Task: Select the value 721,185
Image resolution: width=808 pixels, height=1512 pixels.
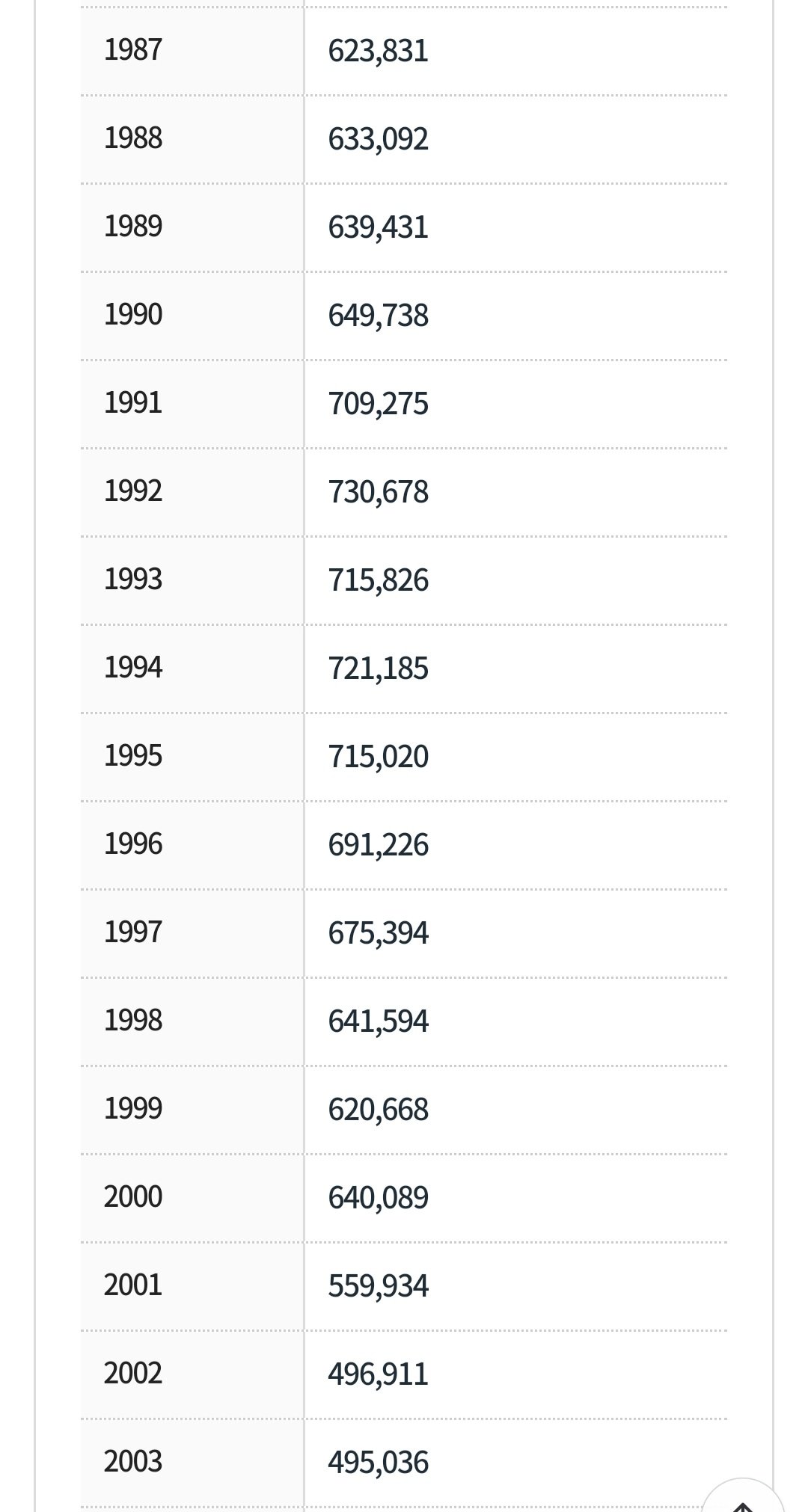Action: click(x=378, y=669)
